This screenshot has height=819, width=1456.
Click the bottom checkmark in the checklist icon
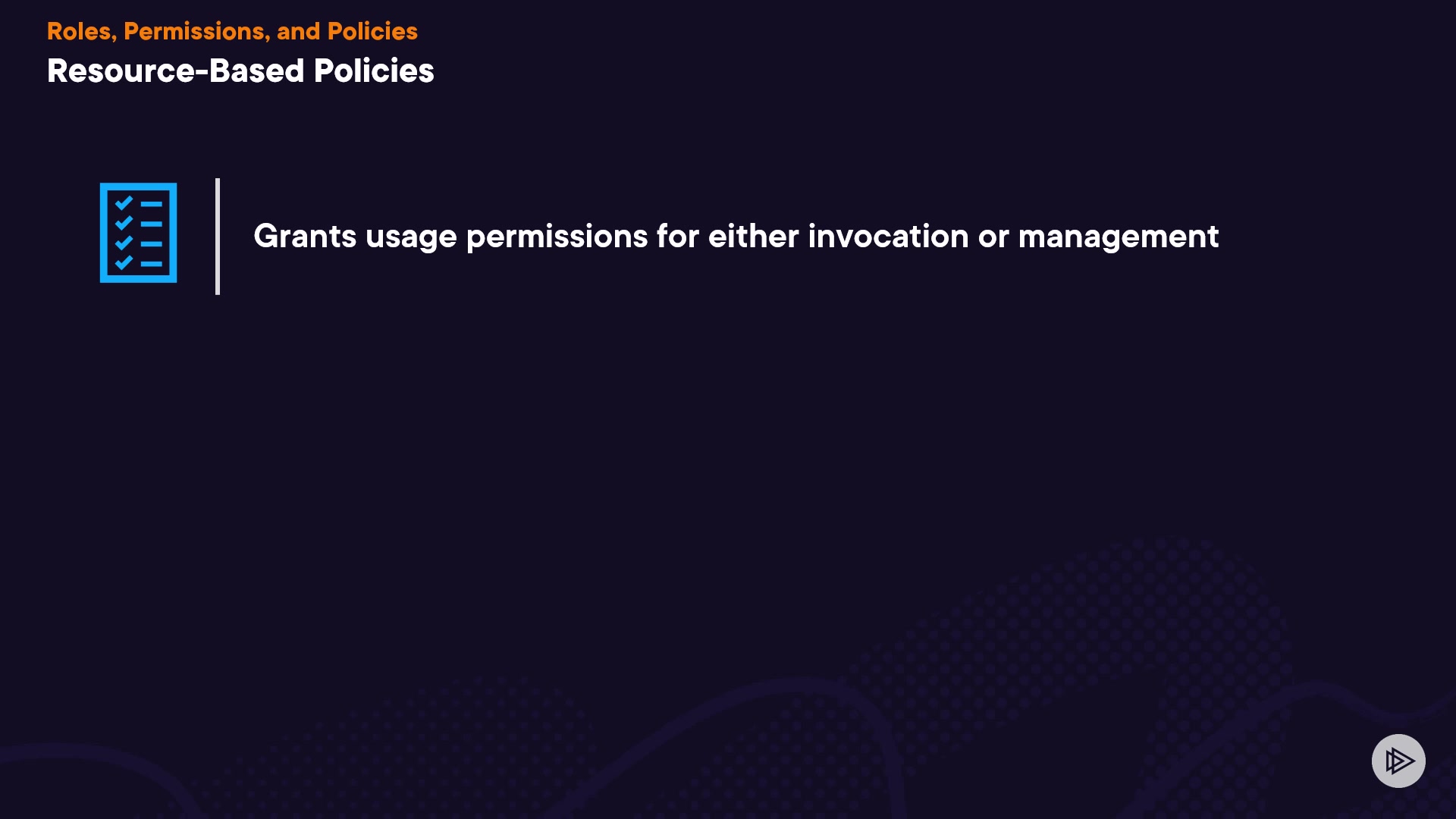[124, 262]
